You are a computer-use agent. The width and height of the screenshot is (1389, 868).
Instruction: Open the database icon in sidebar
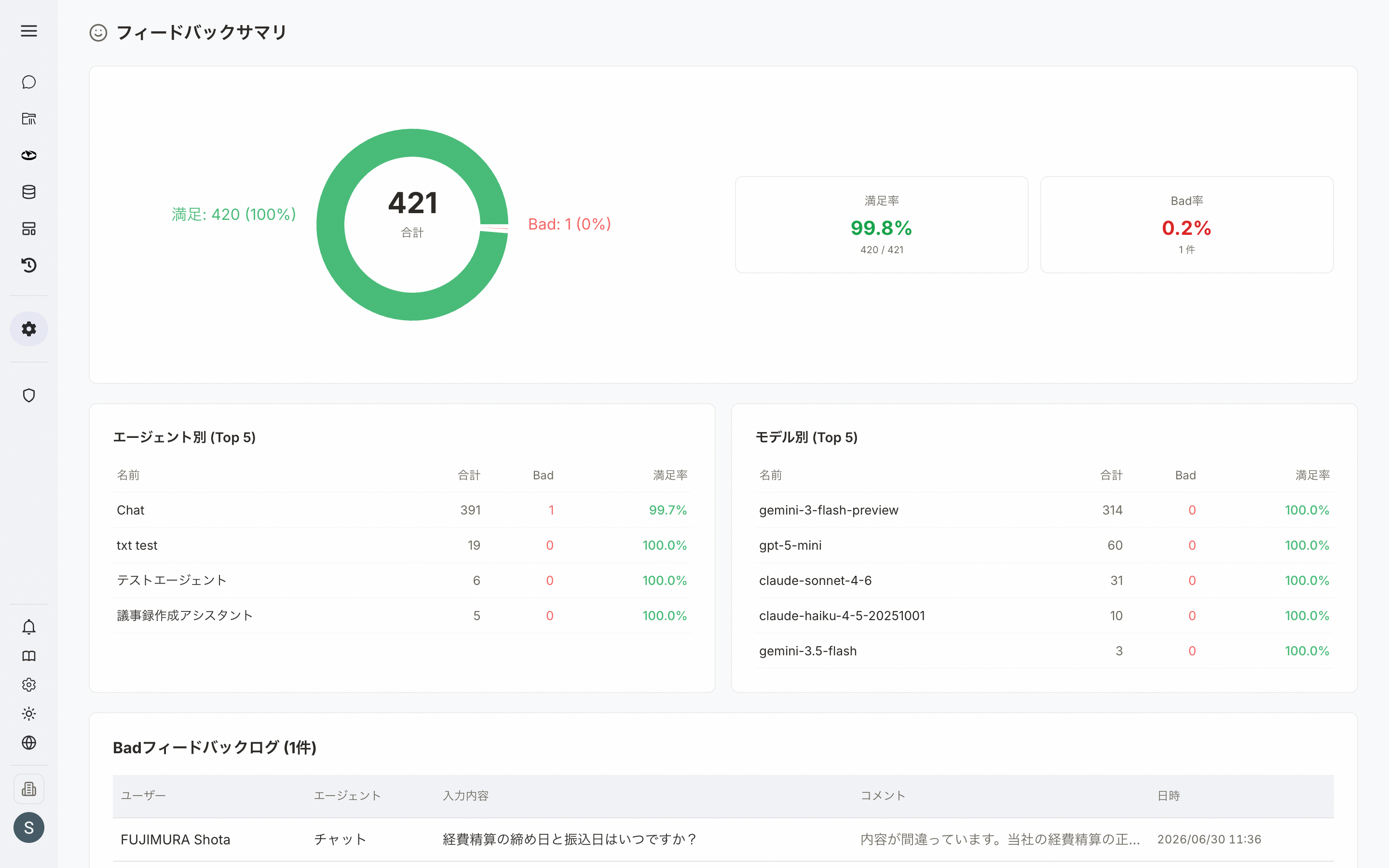pyautogui.click(x=29, y=192)
